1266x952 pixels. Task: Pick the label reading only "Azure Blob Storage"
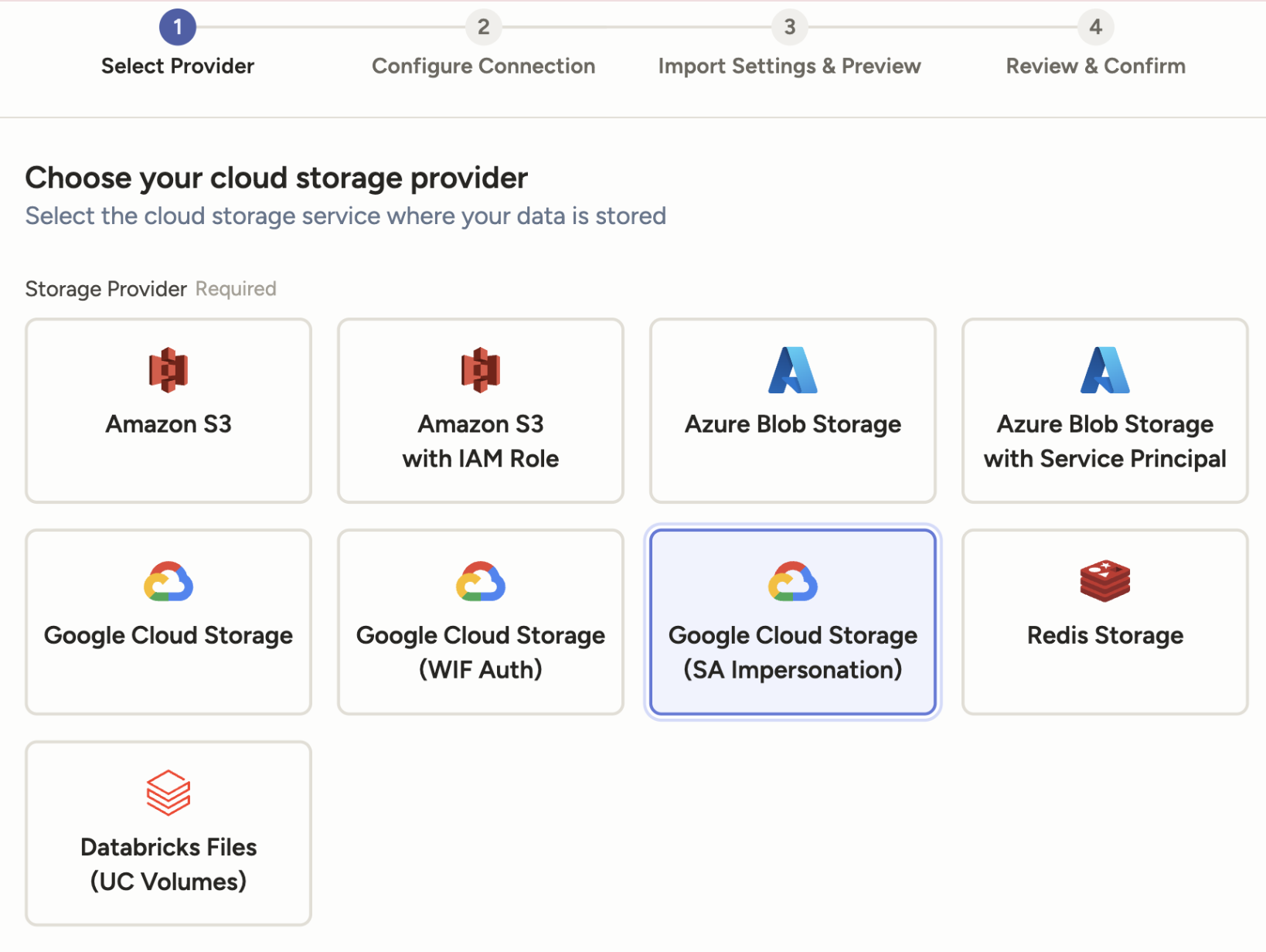click(x=793, y=424)
